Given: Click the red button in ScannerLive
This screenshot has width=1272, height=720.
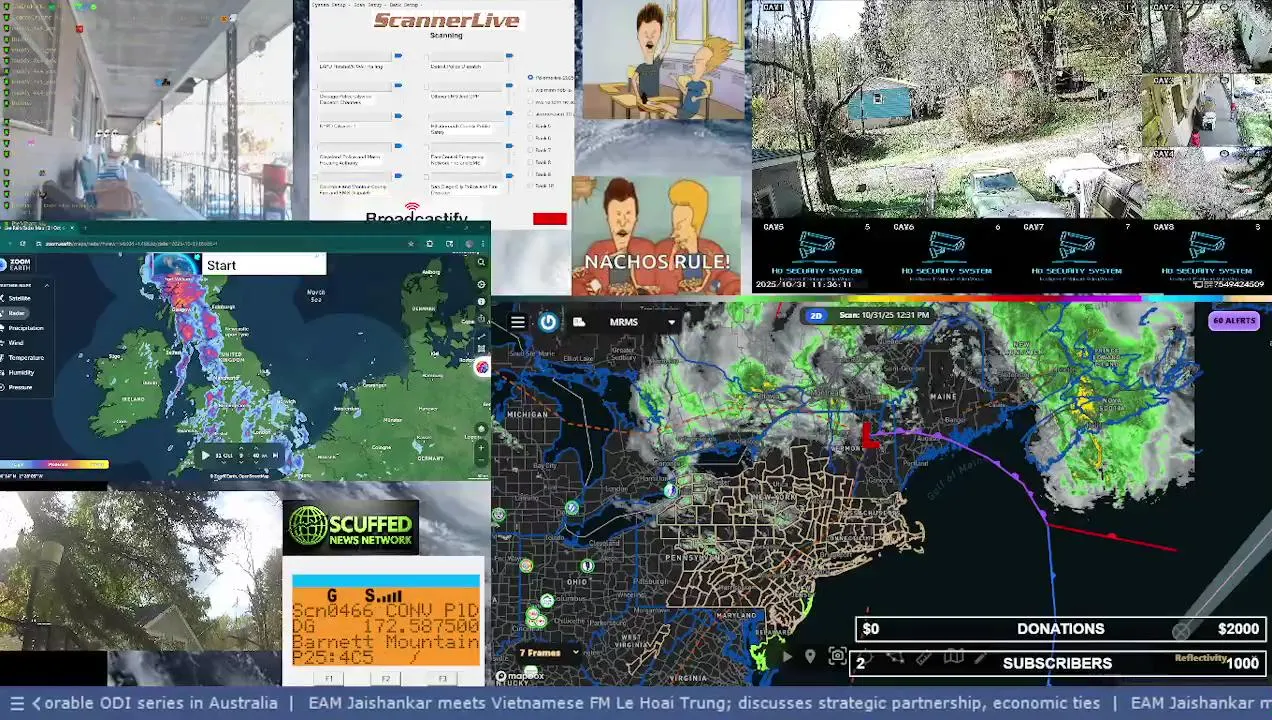Looking at the screenshot, I should click(550, 219).
